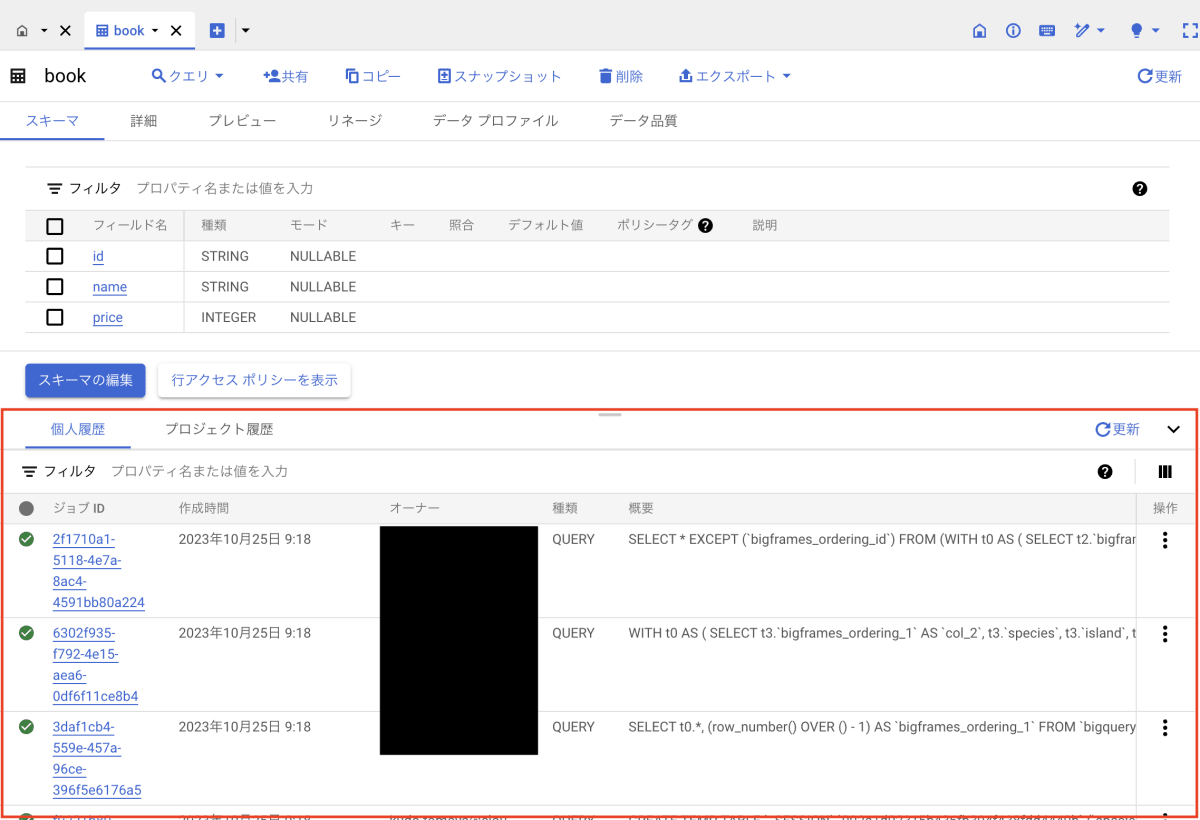The width and height of the screenshot is (1200, 820).
Task: Click green success icon of job 3daf1cb4
Action: 26,727
